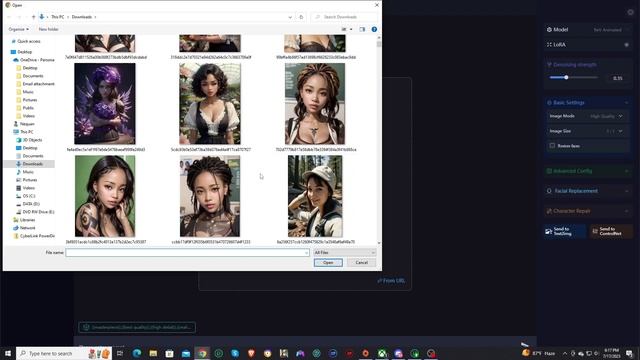Click the taskbar search box

point(64,353)
